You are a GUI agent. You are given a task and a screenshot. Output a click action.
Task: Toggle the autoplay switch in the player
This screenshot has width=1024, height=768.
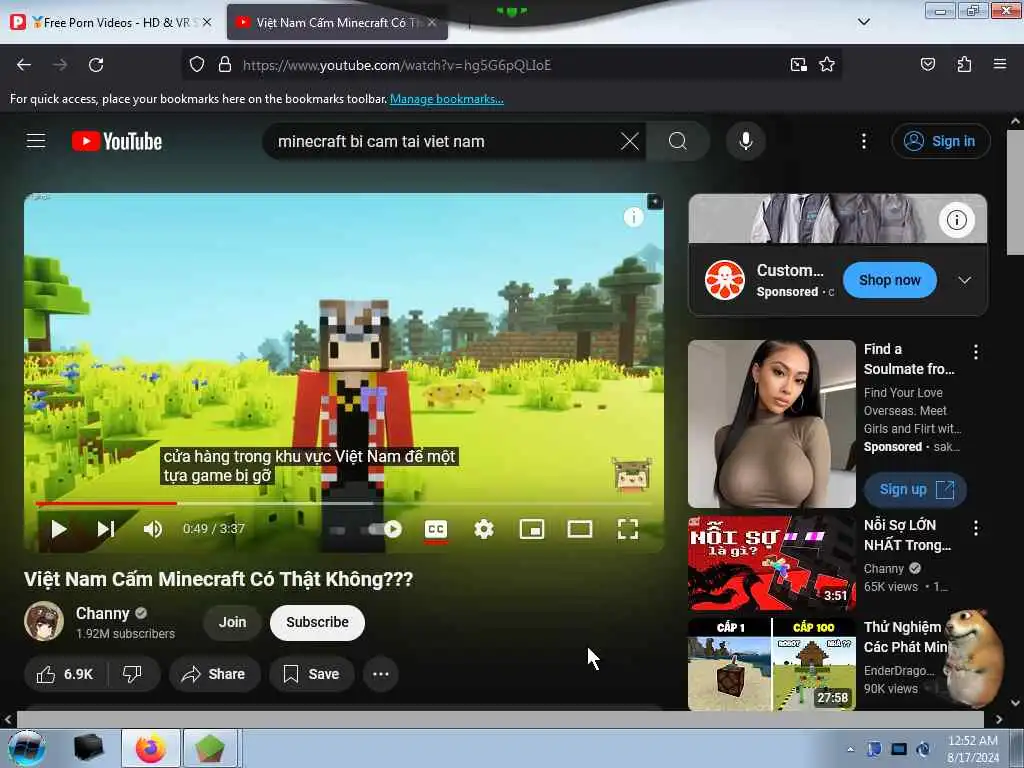(384, 529)
